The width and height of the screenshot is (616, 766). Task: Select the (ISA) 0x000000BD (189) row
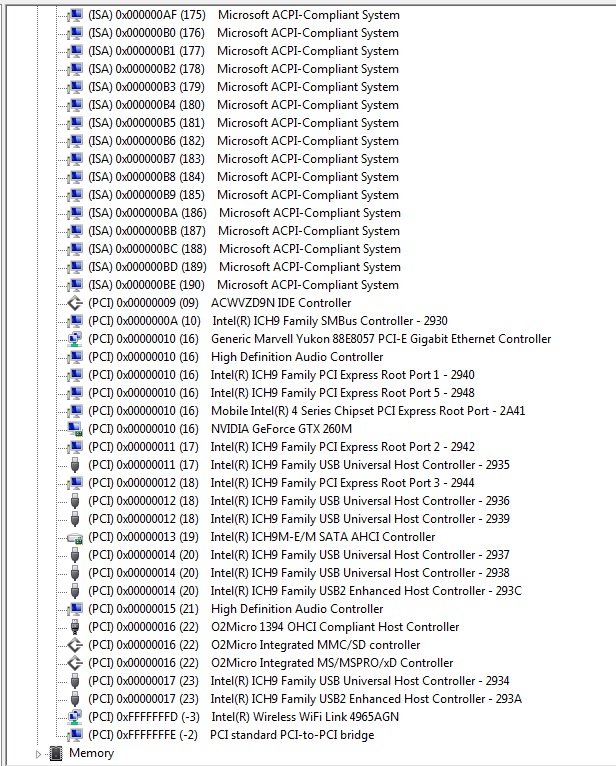[x=244, y=267]
